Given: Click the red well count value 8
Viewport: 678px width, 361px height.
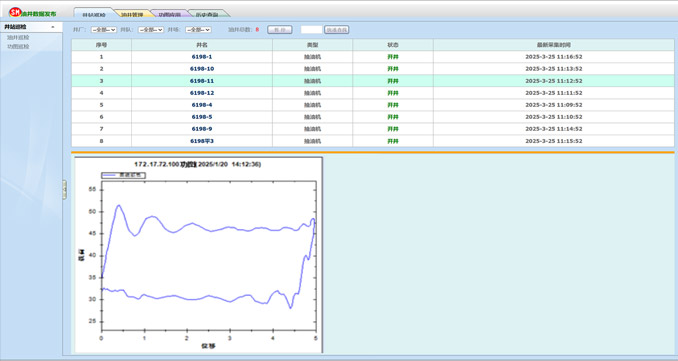Looking at the screenshot, I should (257, 30).
